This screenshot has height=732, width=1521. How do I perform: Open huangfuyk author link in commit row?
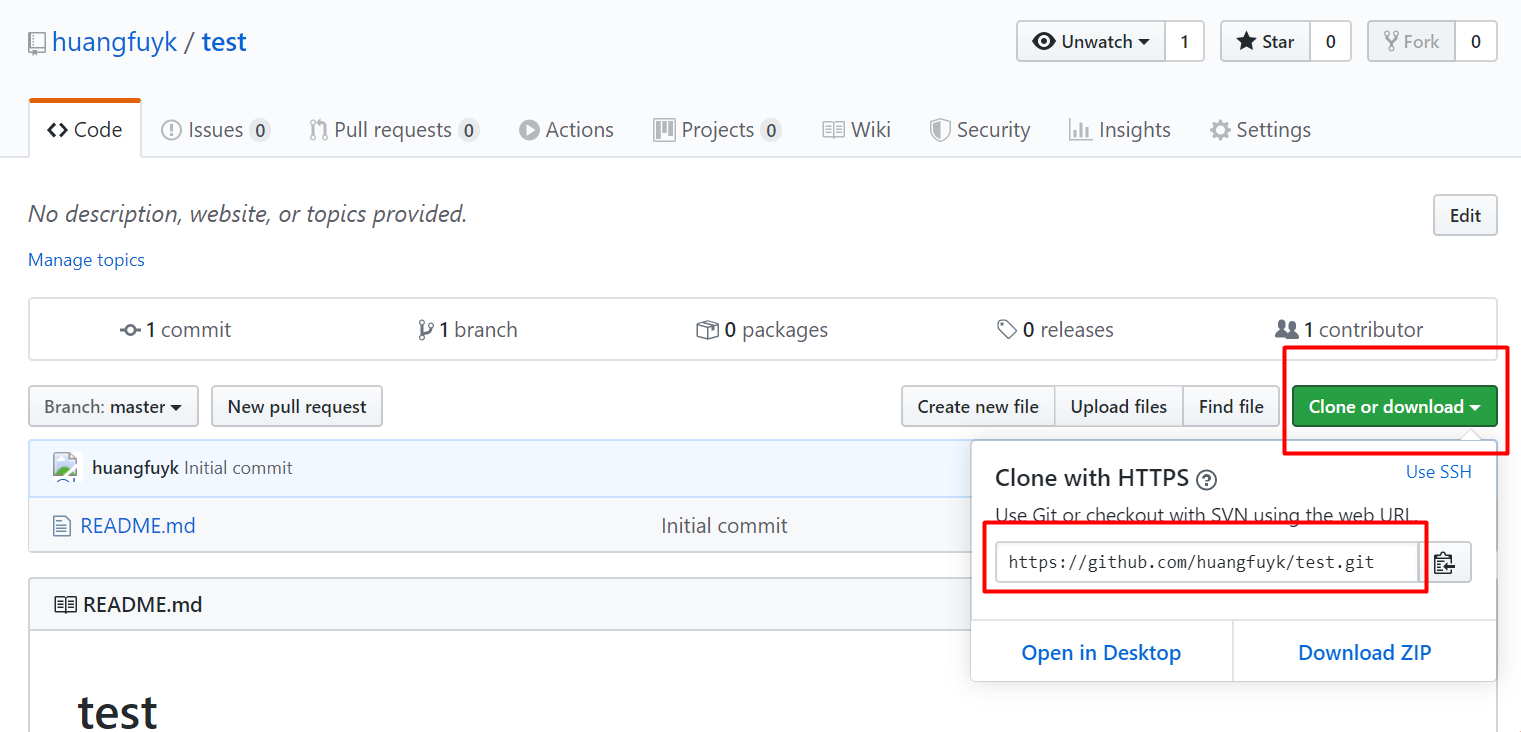[135, 468]
